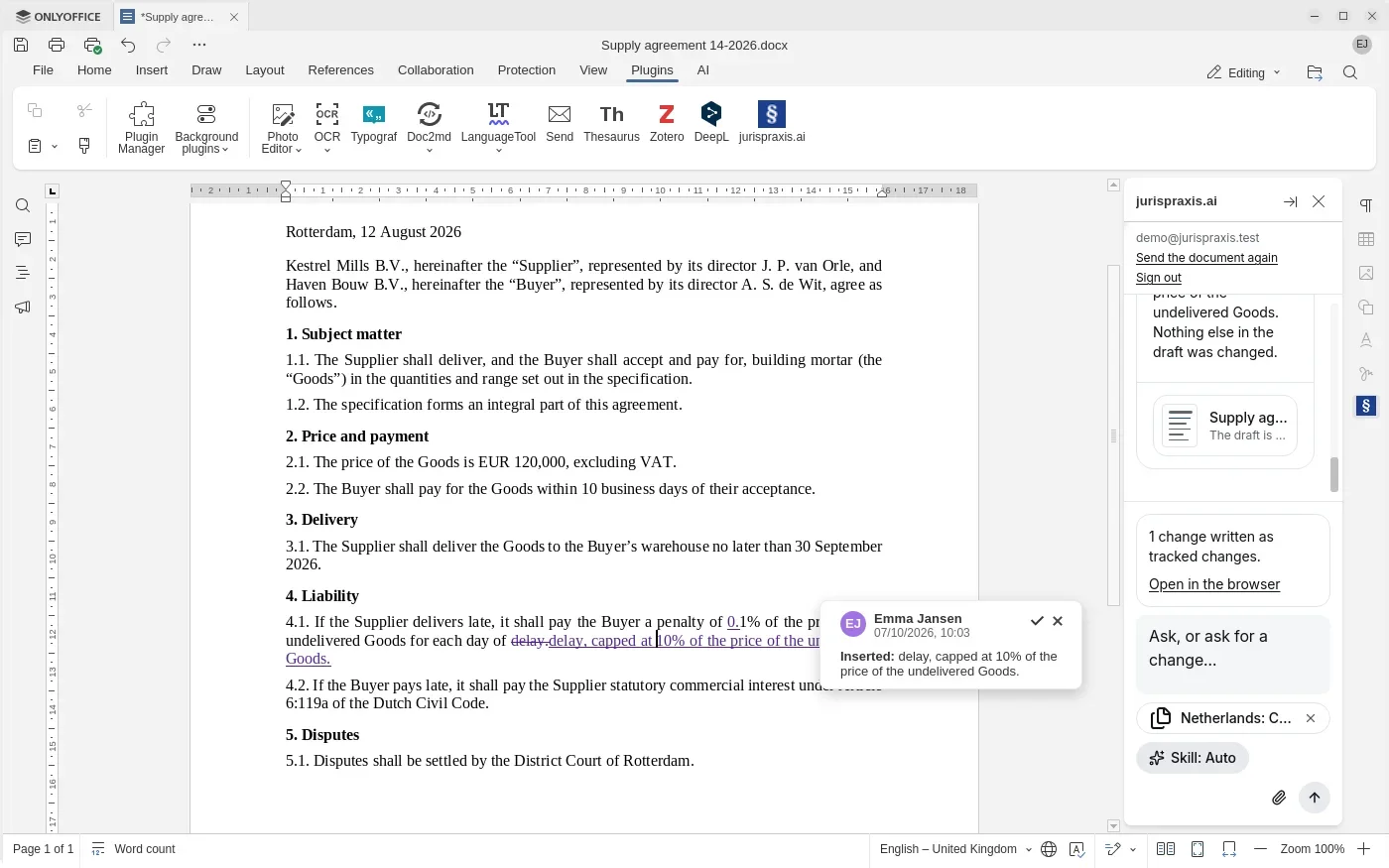Go to the Collaboration tab

click(x=436, y=70)
